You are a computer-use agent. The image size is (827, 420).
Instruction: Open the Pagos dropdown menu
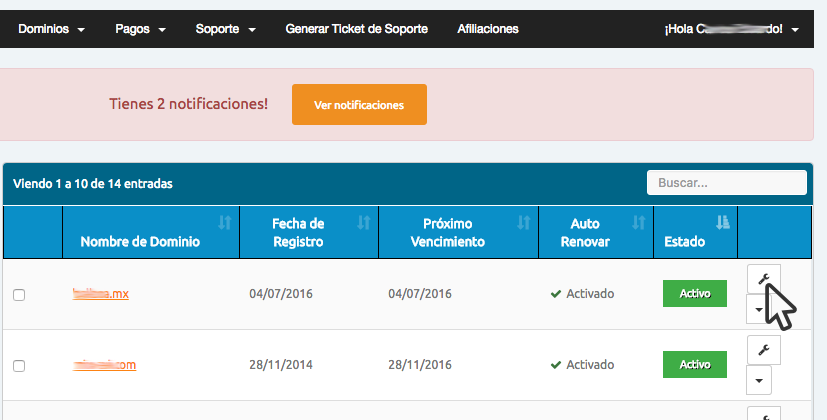(140, 29)
